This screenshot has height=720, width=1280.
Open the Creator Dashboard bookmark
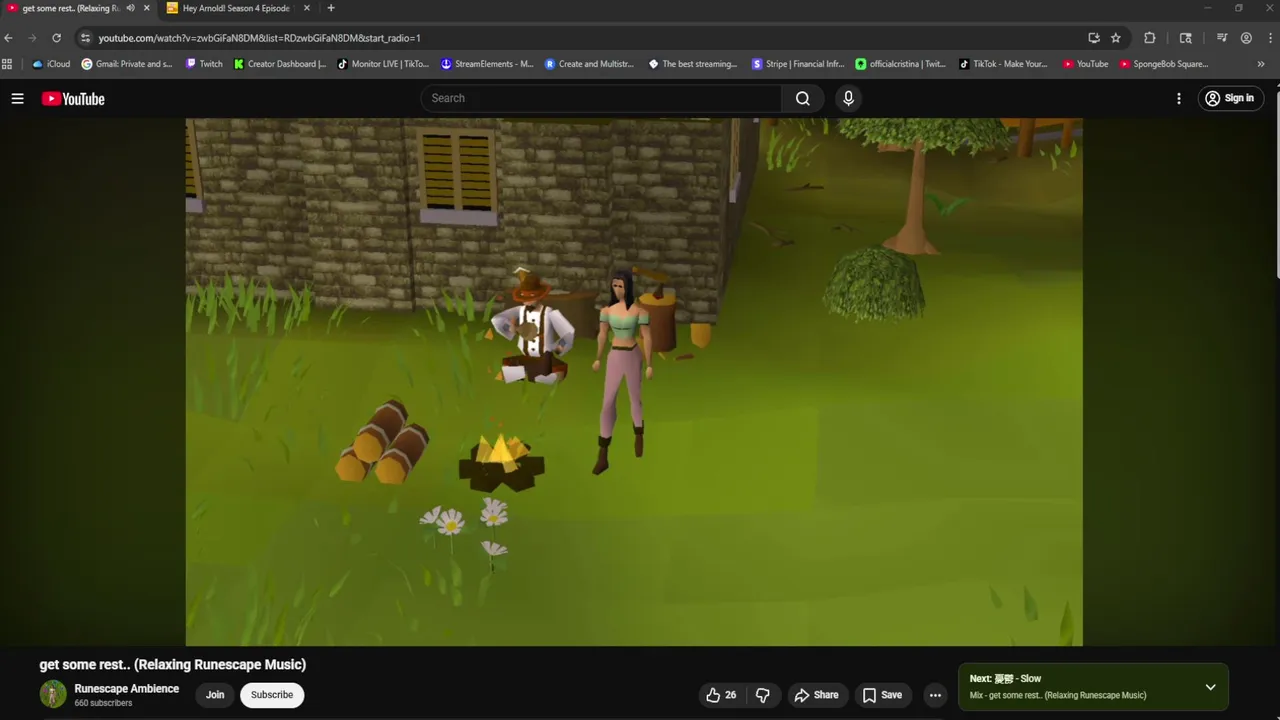pyautogui.click(x=280, y=64)
